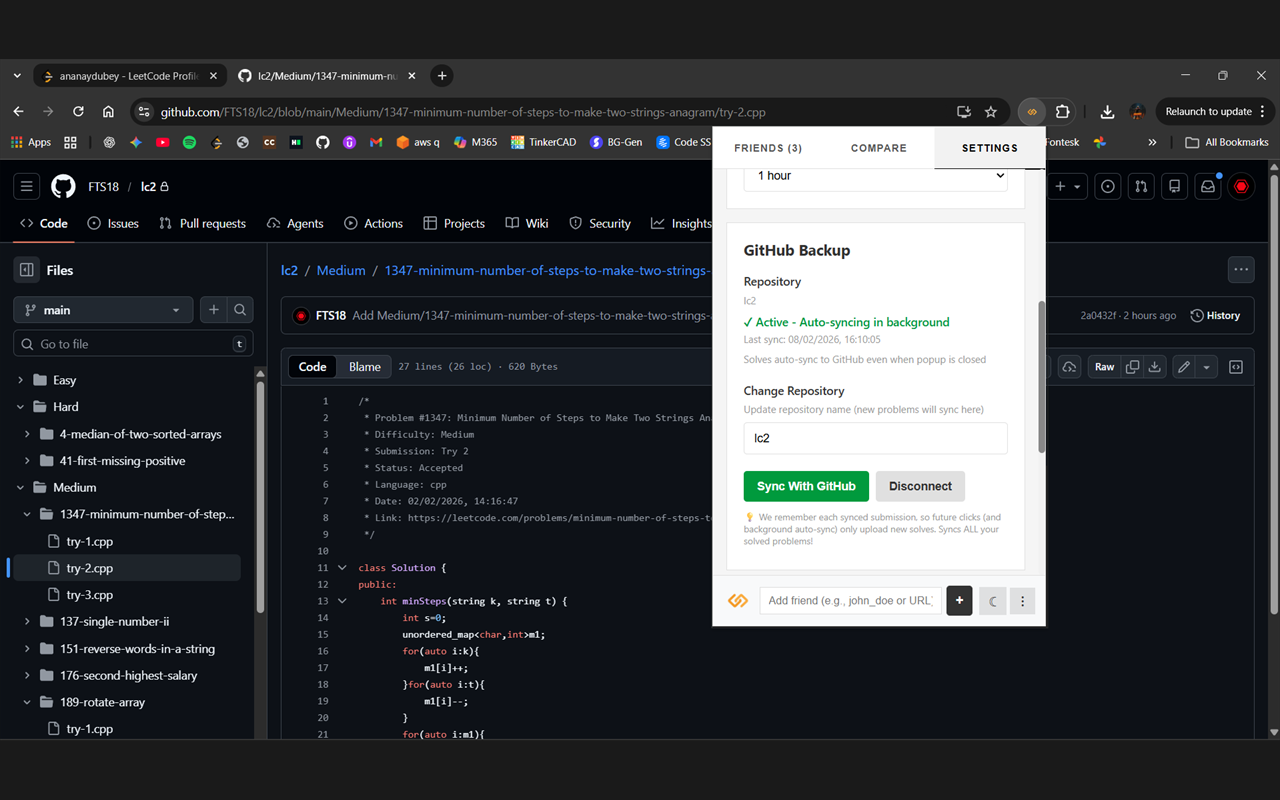Copy the raw file contents

pos(1131,366)
